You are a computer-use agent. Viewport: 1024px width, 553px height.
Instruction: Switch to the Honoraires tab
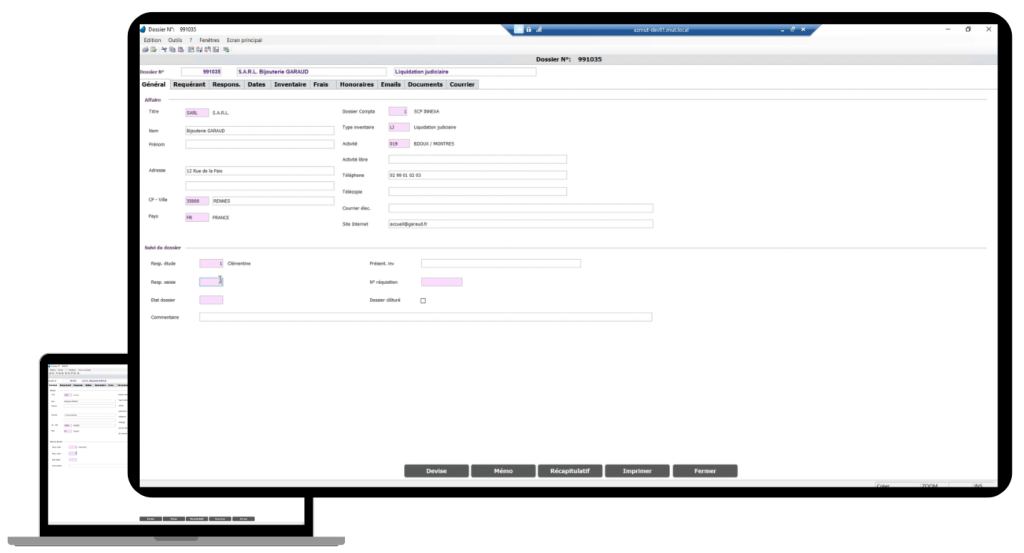tap(357, 84)
